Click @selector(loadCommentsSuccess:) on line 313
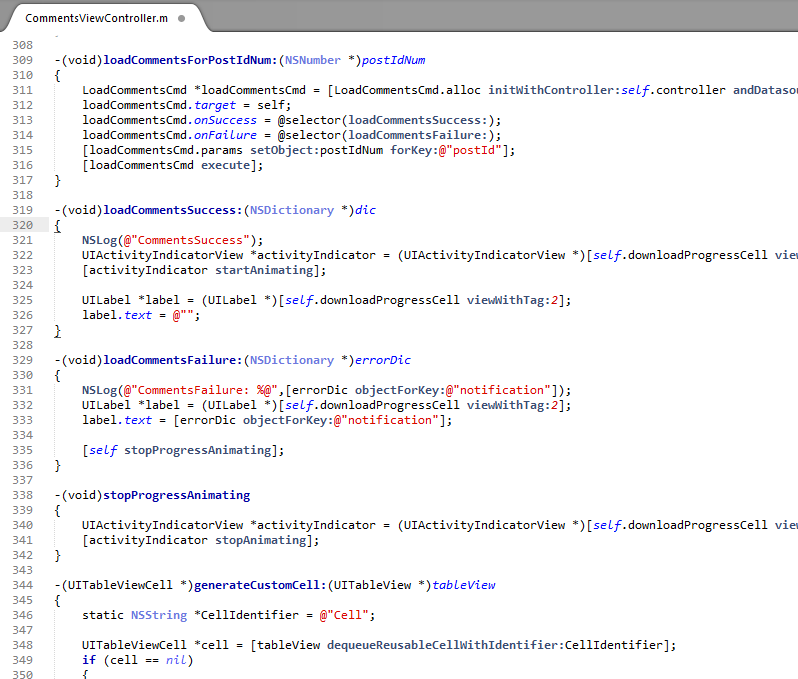 click(x=386, y=120)
